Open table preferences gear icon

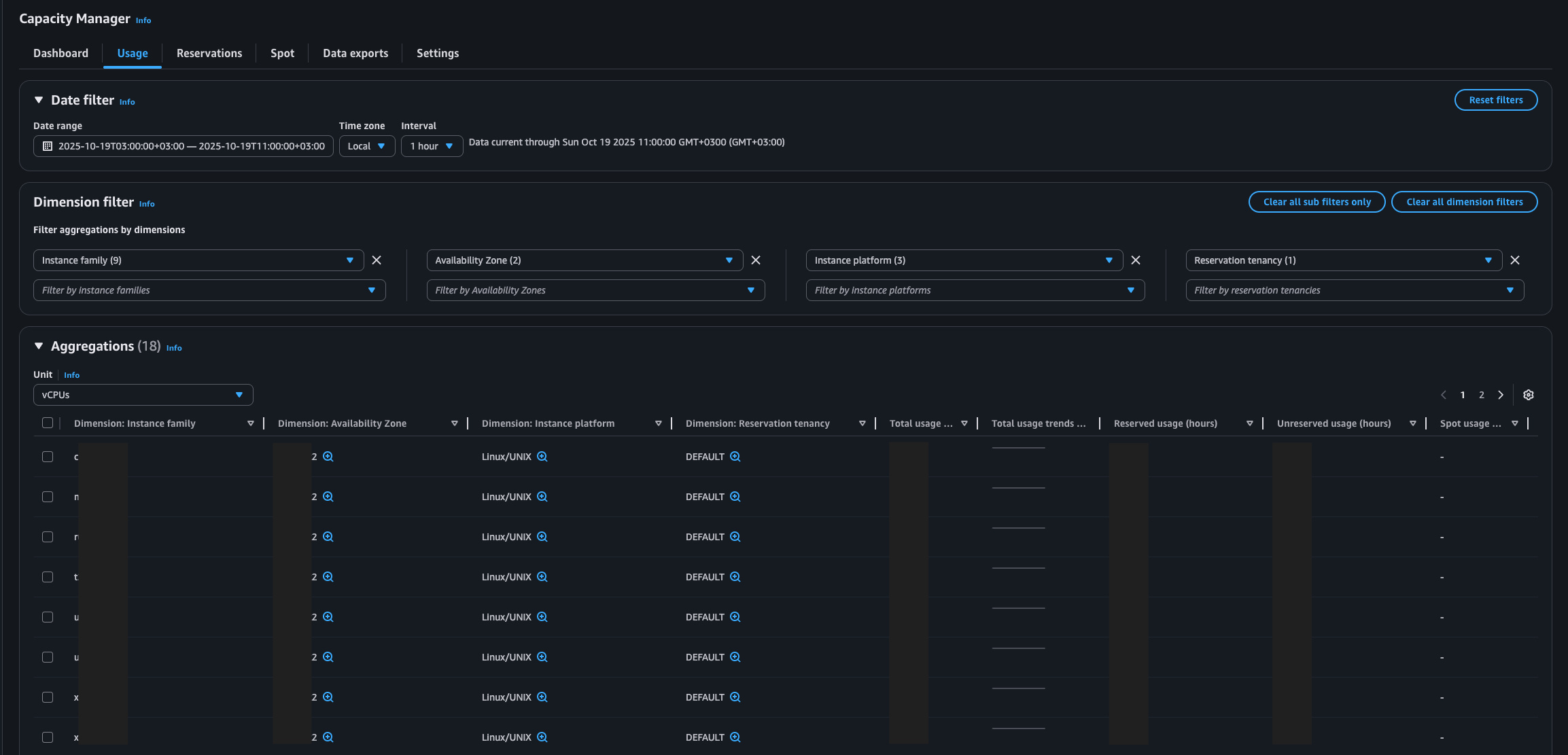(1529, 395)
